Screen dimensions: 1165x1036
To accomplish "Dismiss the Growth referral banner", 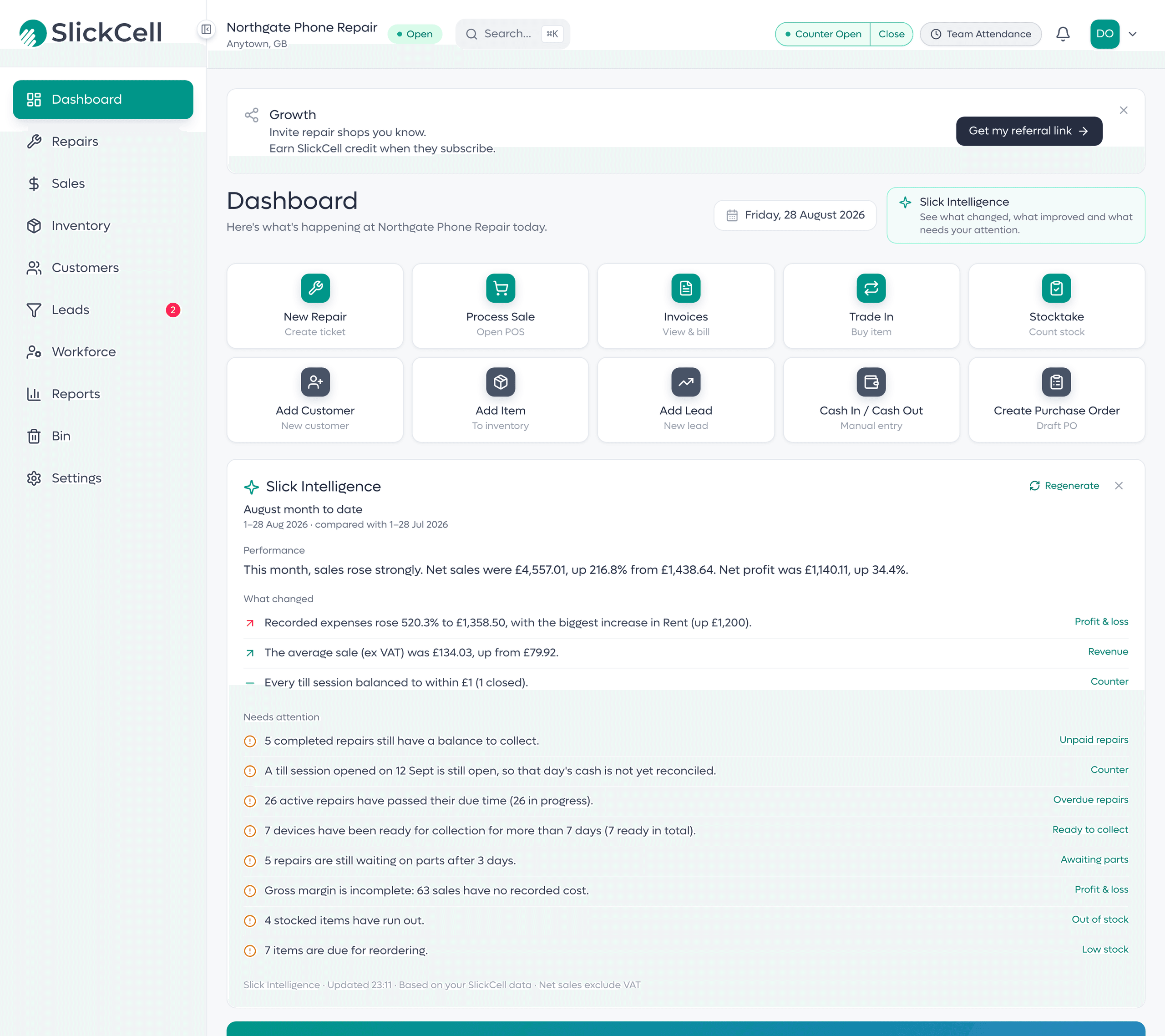I will (1124, 110).
